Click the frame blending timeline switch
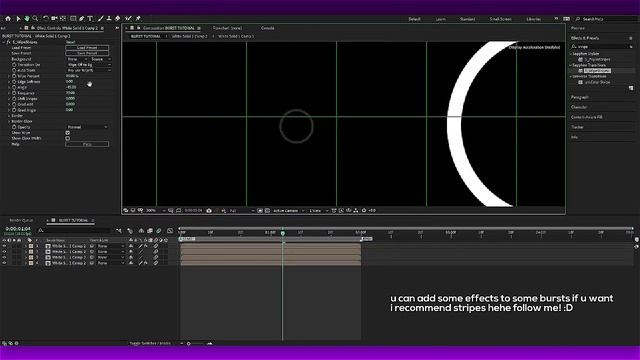The image size is (640, 360). click(x=150, y=231)
